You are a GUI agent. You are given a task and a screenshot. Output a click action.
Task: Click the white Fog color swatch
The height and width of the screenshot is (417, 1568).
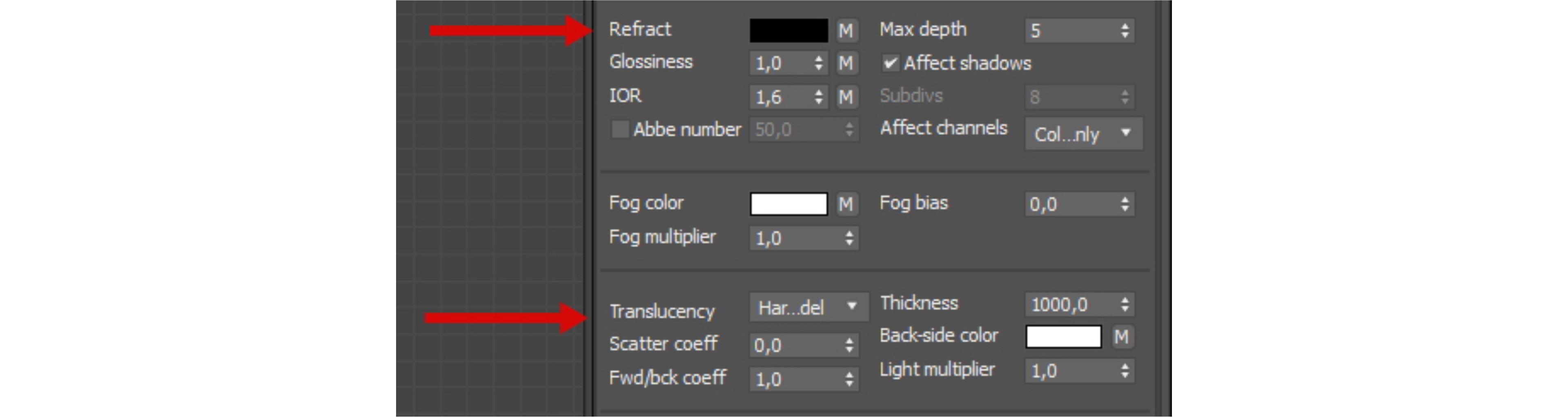pyautogui.click(x=788, y=204)
